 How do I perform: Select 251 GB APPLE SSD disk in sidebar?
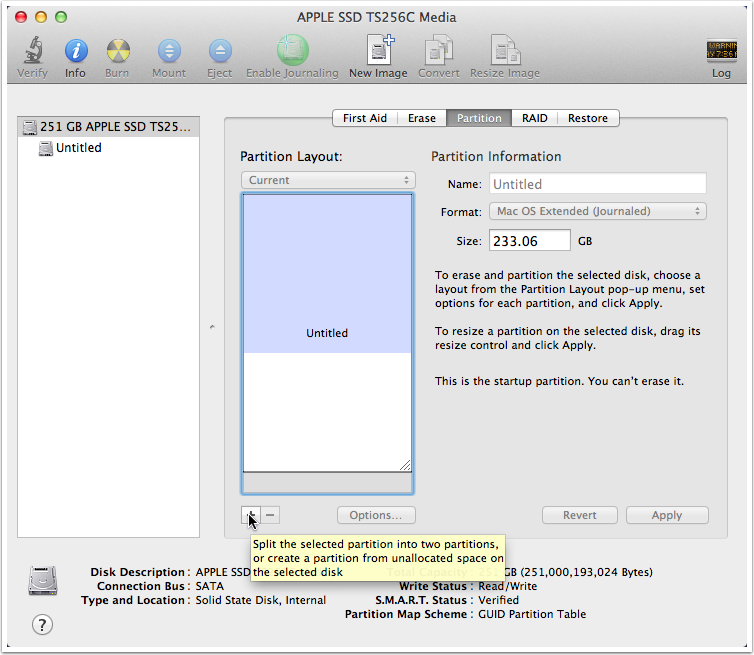click(108, 126)
